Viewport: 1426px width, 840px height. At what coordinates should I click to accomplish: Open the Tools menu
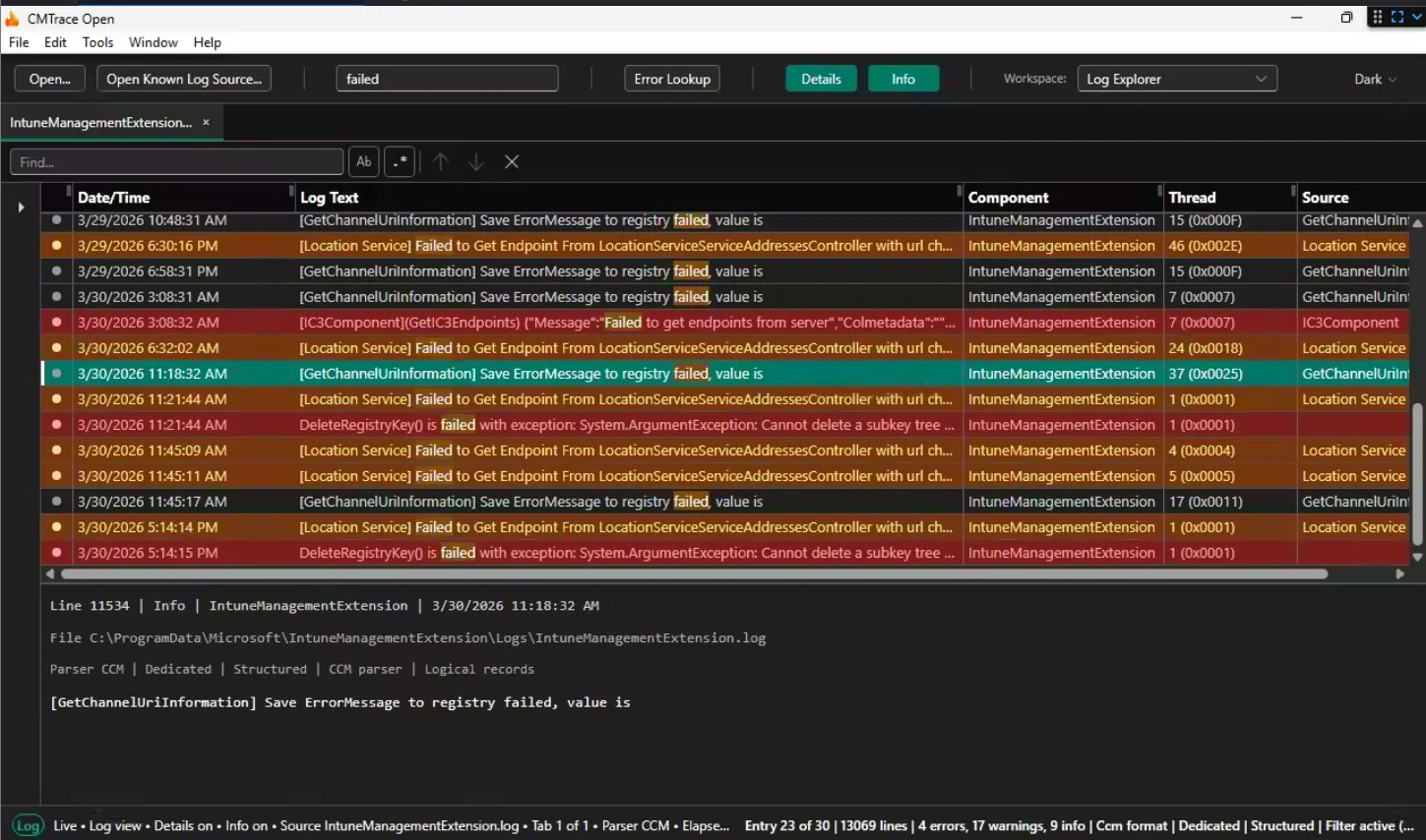pyautogui.click(x=97, y=42)
